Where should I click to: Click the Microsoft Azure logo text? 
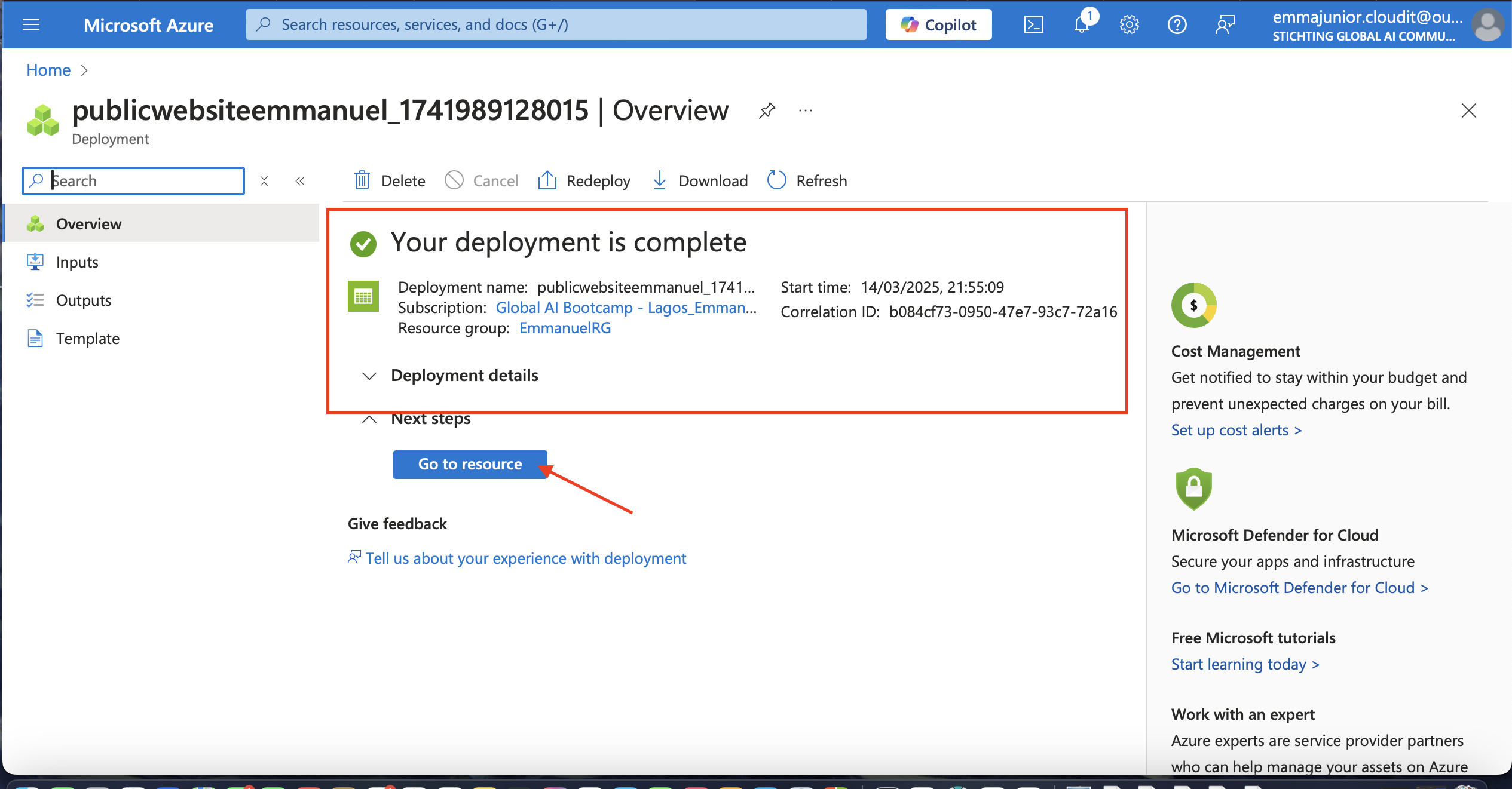[x=148, y=24]
